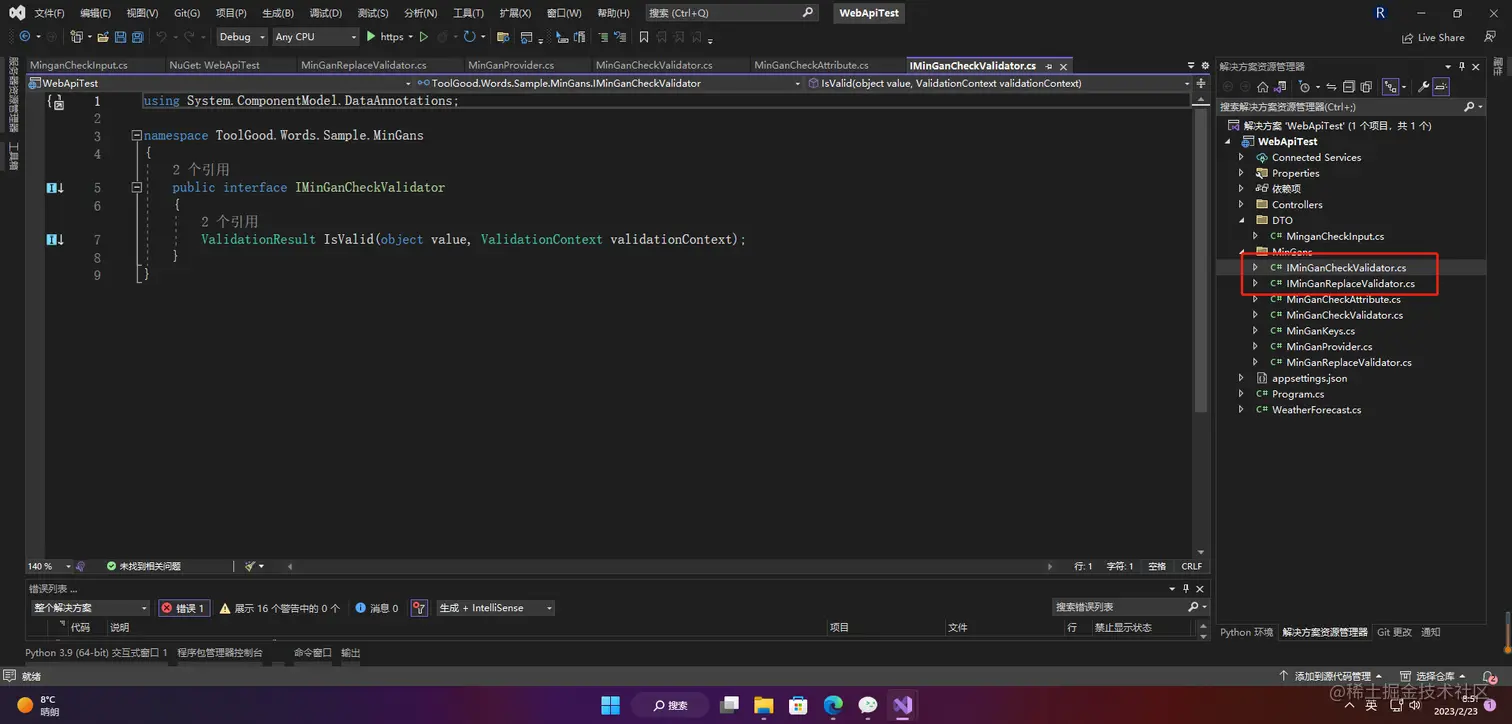The height and width of the screenshot is (724, 1512).
Task: Start debugging with the green https play button
Action: pos(385,37)
